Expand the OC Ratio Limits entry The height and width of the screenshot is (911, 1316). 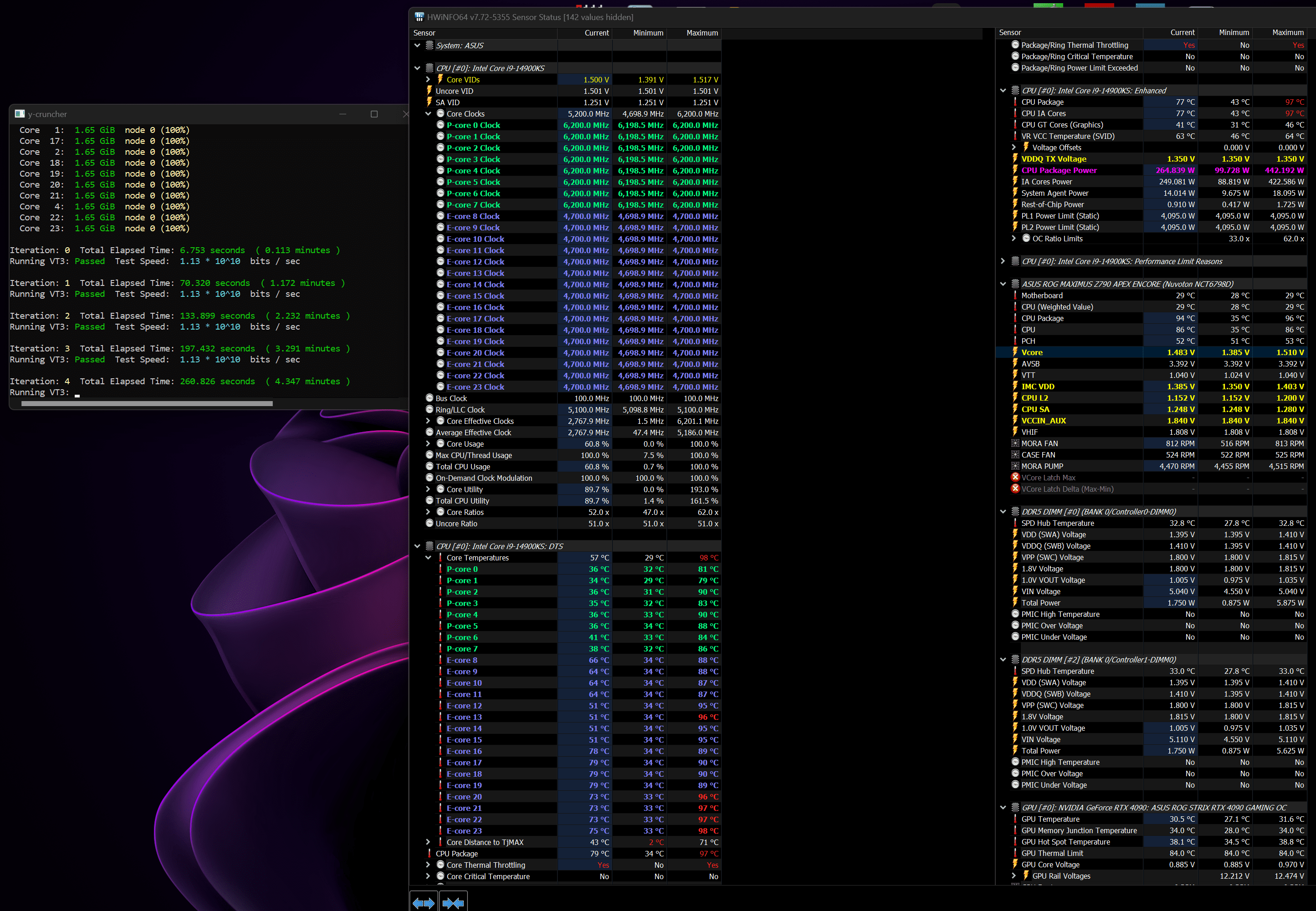(x=1014, y=239)
